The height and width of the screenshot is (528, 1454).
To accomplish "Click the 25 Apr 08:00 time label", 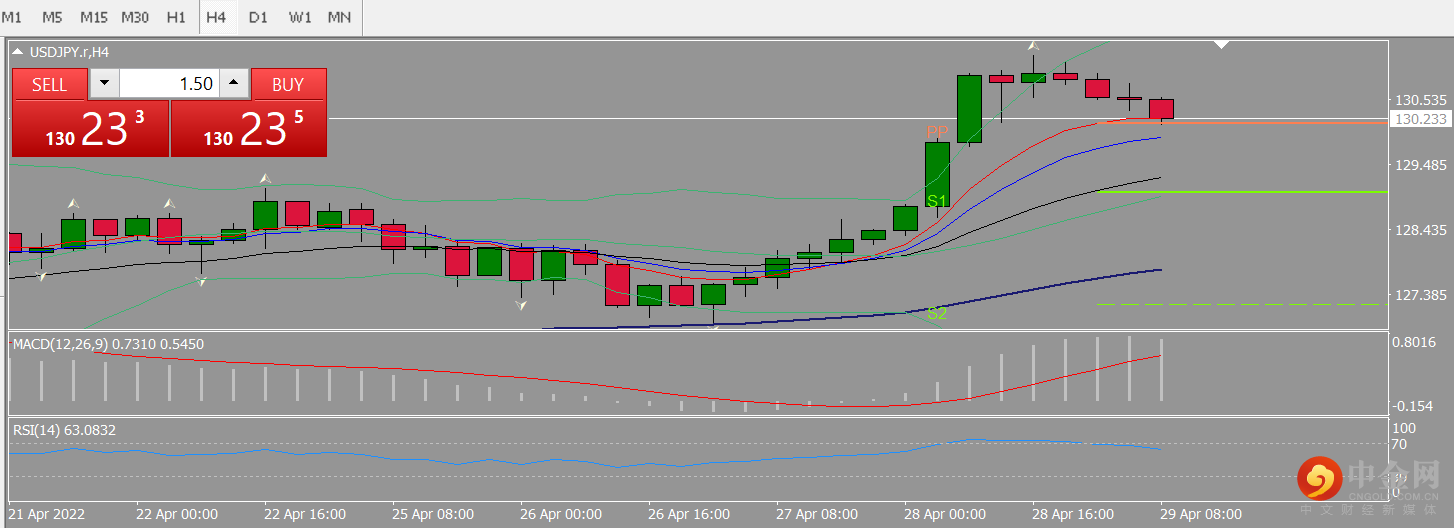I will point(433,514).
